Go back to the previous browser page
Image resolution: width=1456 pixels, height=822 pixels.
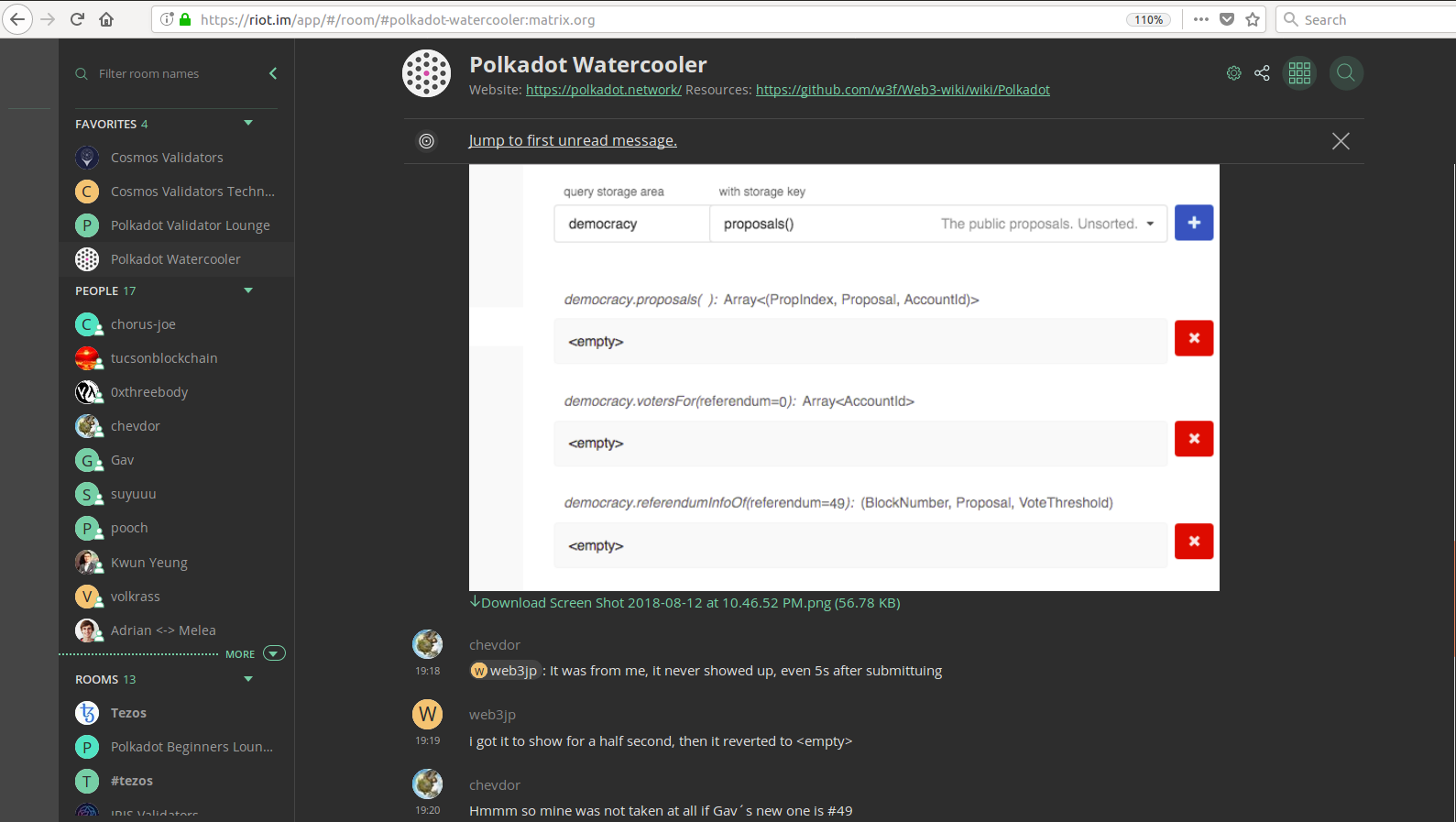pos(17,19)
